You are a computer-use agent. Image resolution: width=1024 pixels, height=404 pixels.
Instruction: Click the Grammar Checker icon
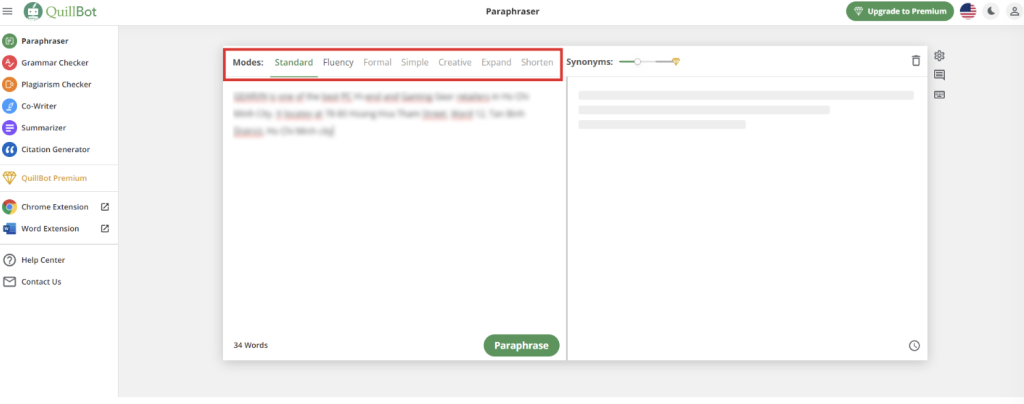pyautogui.click(x=10, y=63)
